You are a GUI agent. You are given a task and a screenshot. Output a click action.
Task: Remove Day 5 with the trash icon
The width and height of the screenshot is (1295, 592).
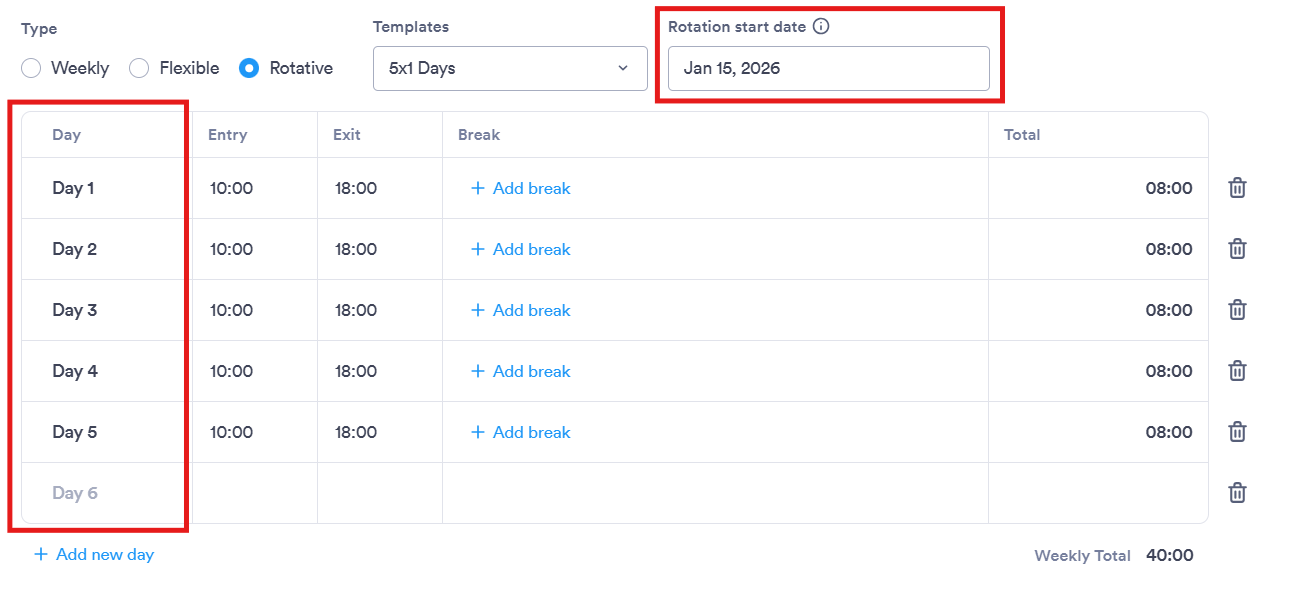[x=1237, y=432]
